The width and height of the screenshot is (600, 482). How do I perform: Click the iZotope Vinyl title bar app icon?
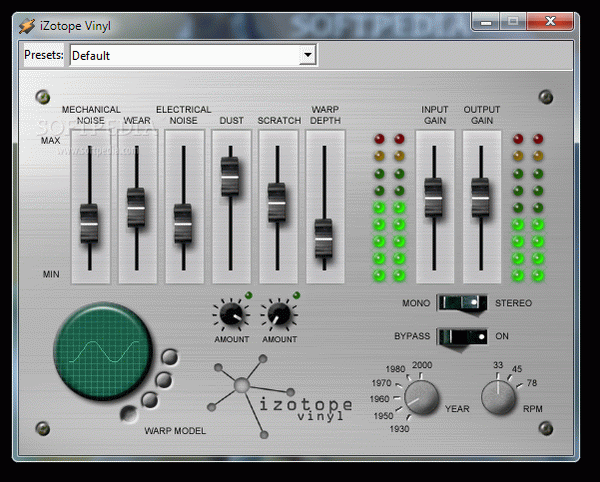(x=27, y=26)
